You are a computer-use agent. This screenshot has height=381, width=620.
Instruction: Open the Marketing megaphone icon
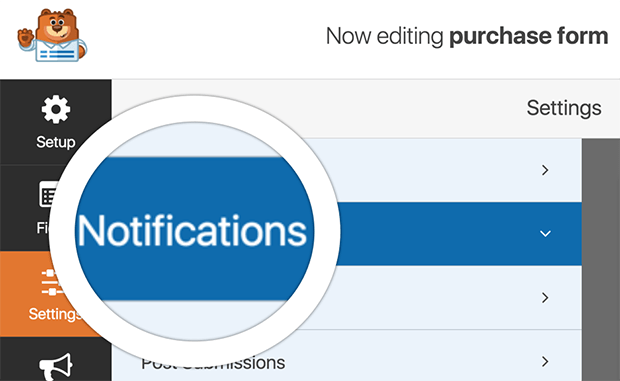tap(56, 366)
